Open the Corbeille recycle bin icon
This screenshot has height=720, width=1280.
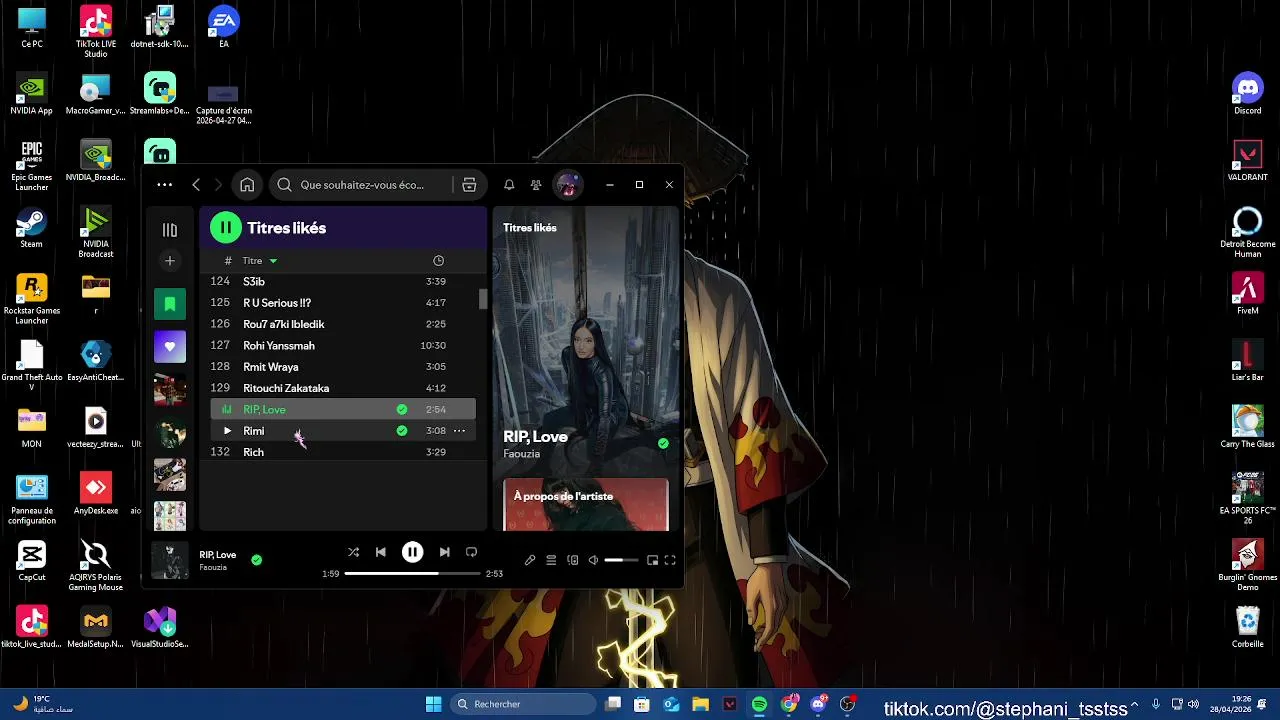click(x=1247, y=627)
